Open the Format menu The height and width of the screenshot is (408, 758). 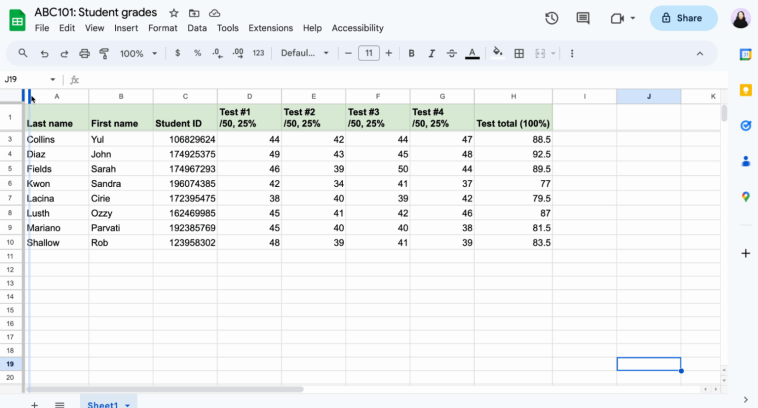click(x=162, y=28)
